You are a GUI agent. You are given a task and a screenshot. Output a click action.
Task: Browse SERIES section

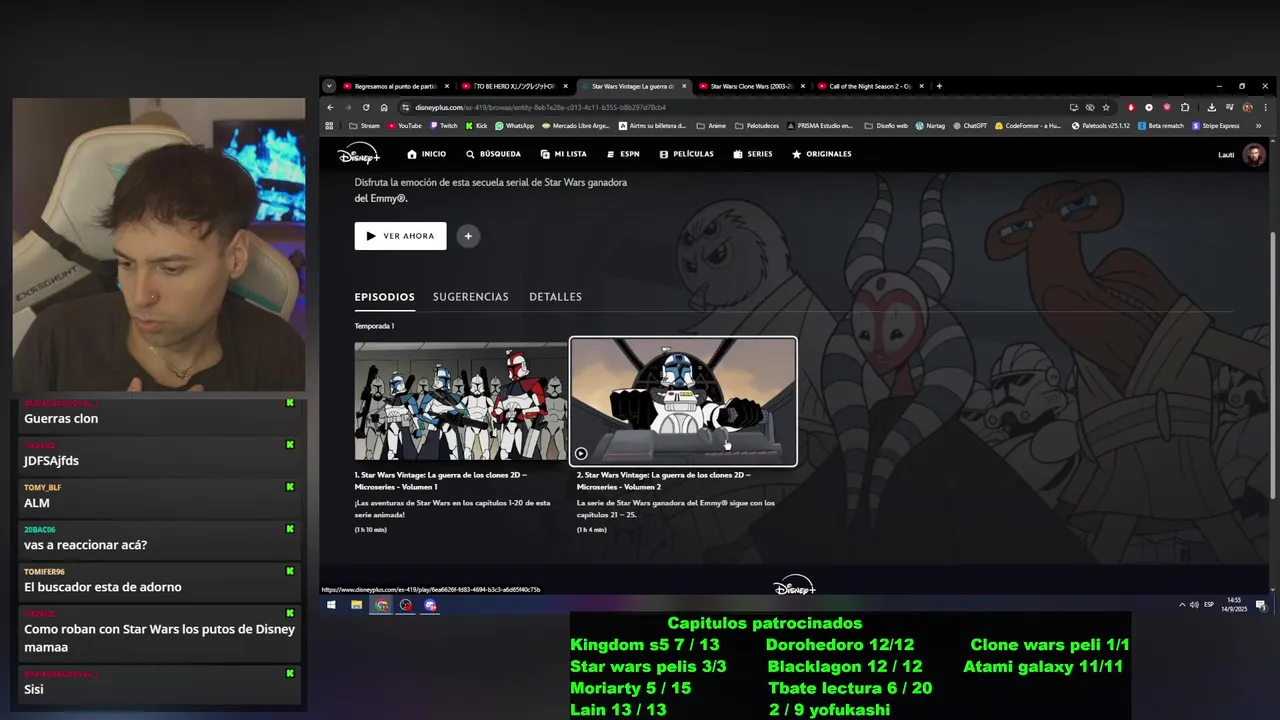[x=753, y=154]
